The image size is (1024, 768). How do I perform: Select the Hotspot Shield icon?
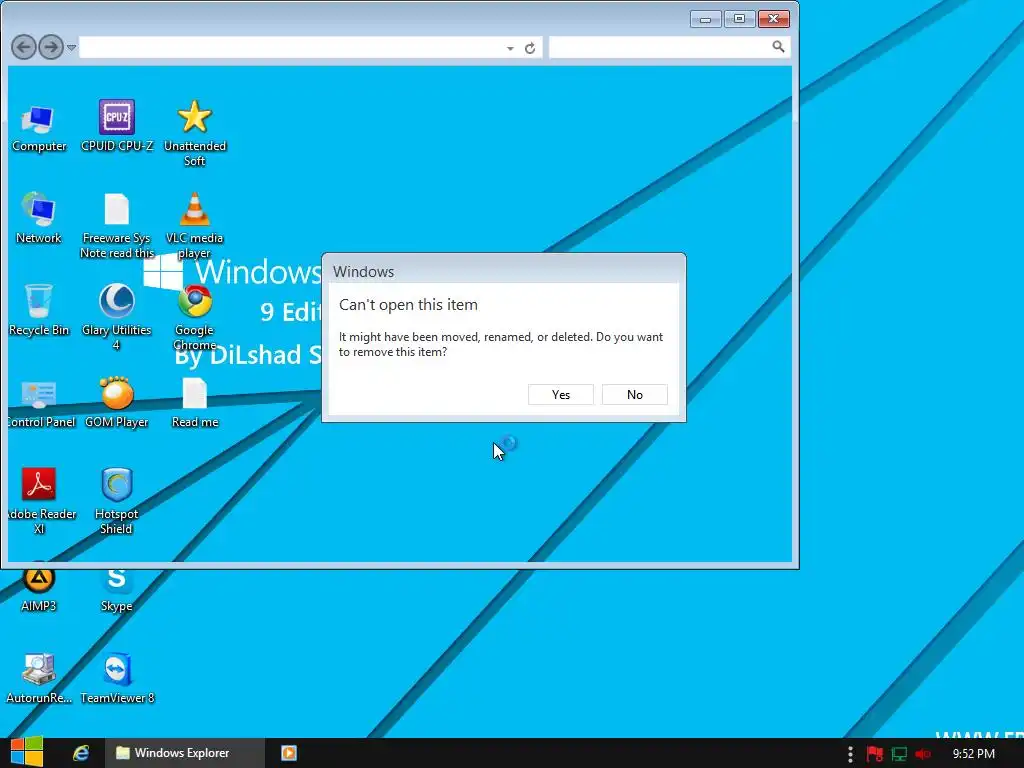click(x=117, y=502)
